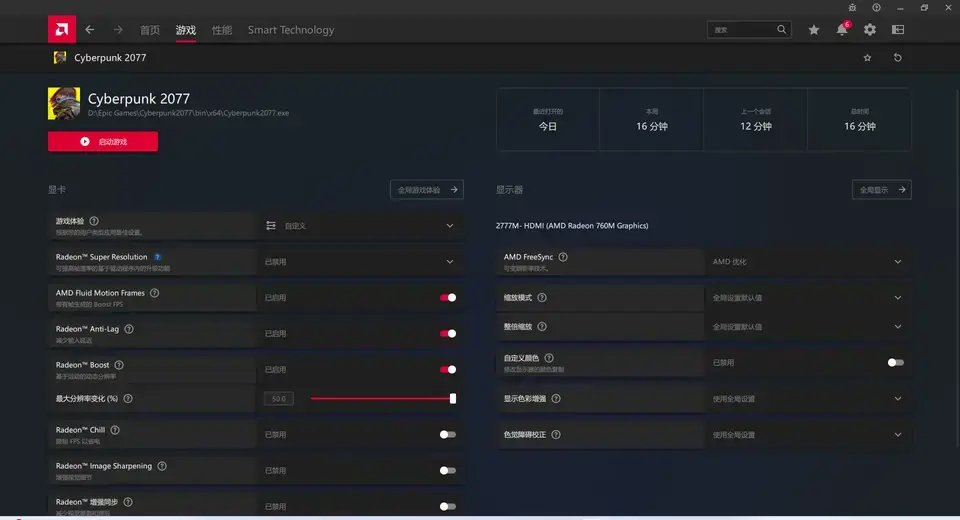Viewport: 960px width, 520px height.
Task: Open the help question-mark icon in title bar
Action: tap(877, 7)
